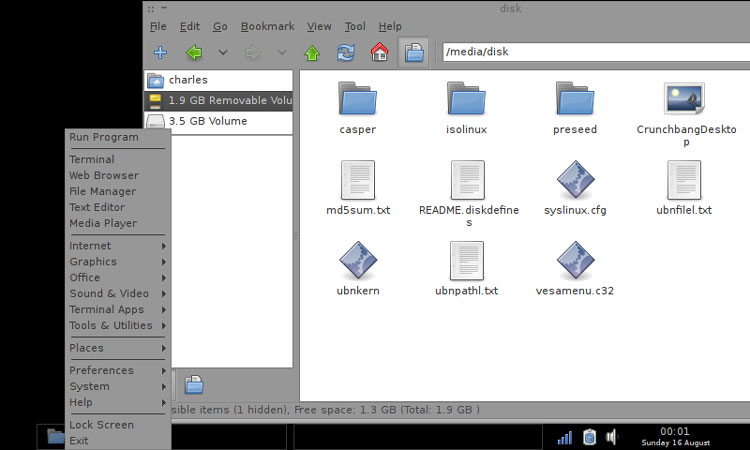
Task: Select the syslinux.cfg file icon
Action: 575,179
